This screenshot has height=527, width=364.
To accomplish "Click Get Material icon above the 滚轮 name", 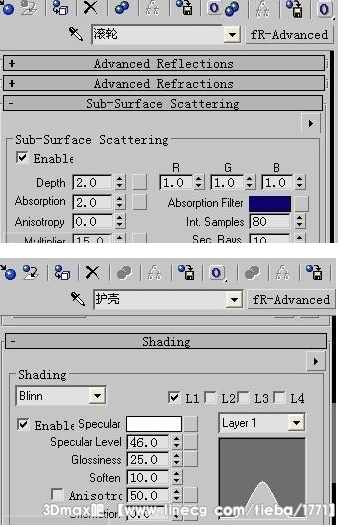I will (7, 8).
